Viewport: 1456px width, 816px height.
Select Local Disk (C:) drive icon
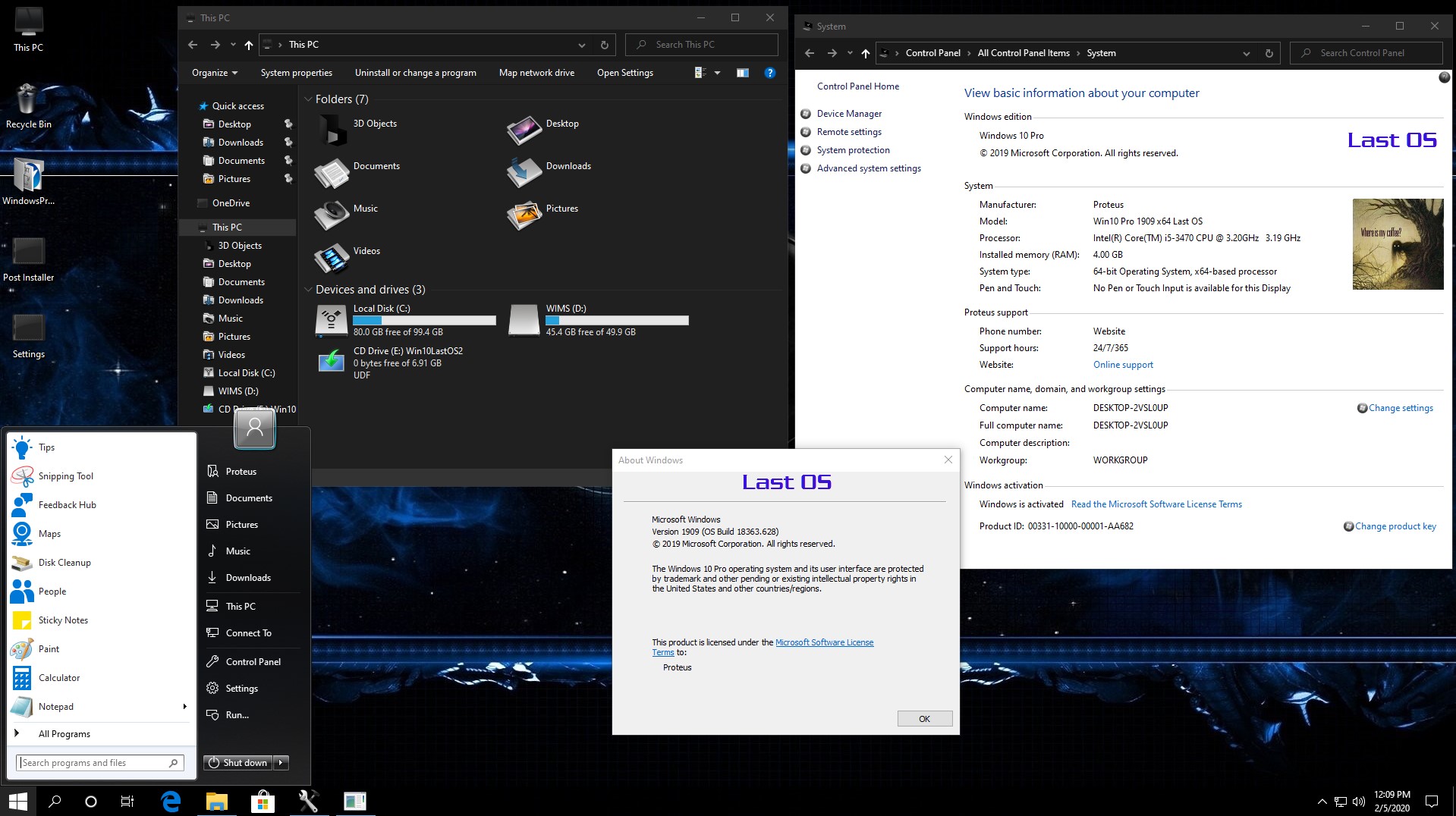332,320
